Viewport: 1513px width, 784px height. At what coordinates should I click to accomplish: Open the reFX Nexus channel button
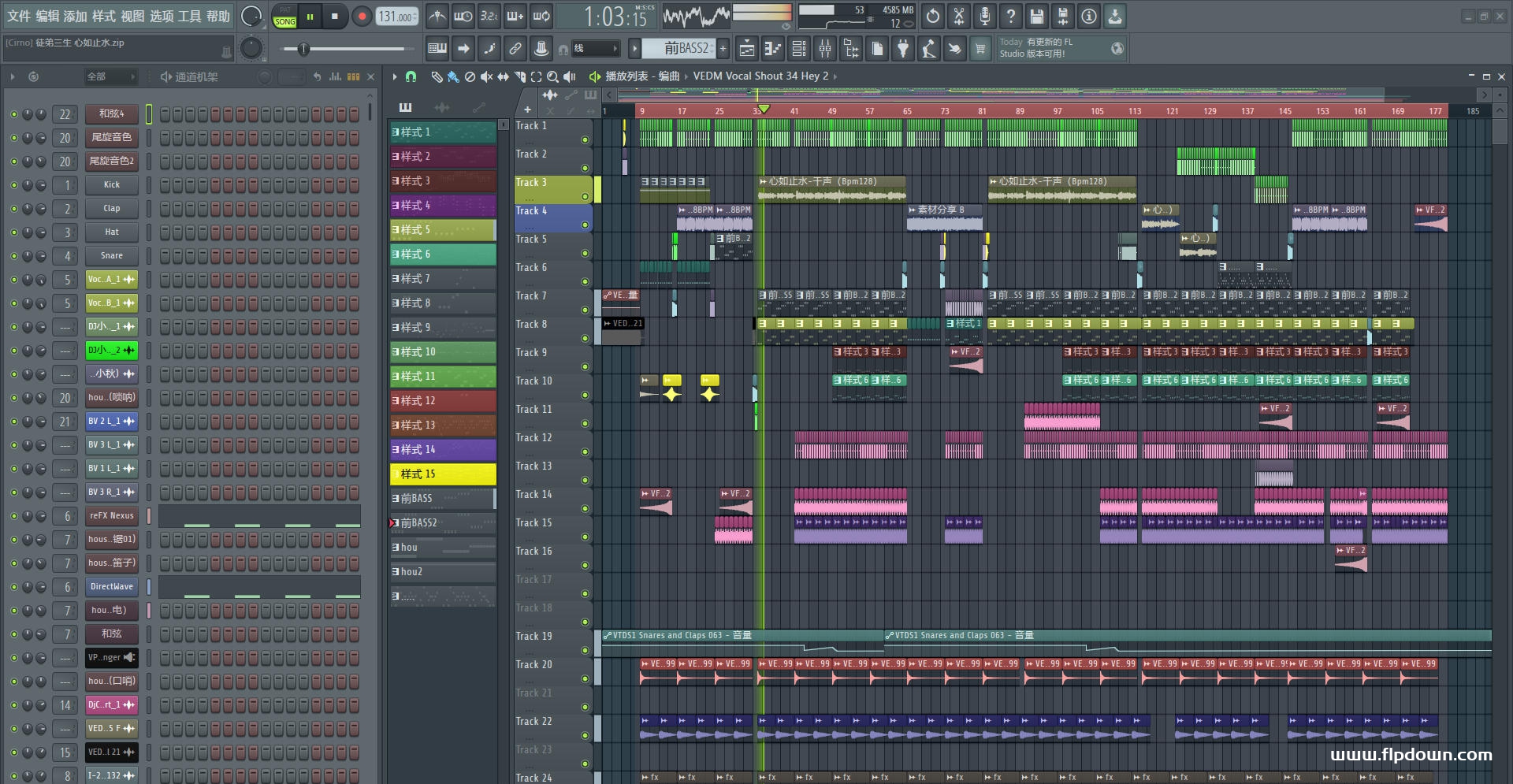coord(112,515)
